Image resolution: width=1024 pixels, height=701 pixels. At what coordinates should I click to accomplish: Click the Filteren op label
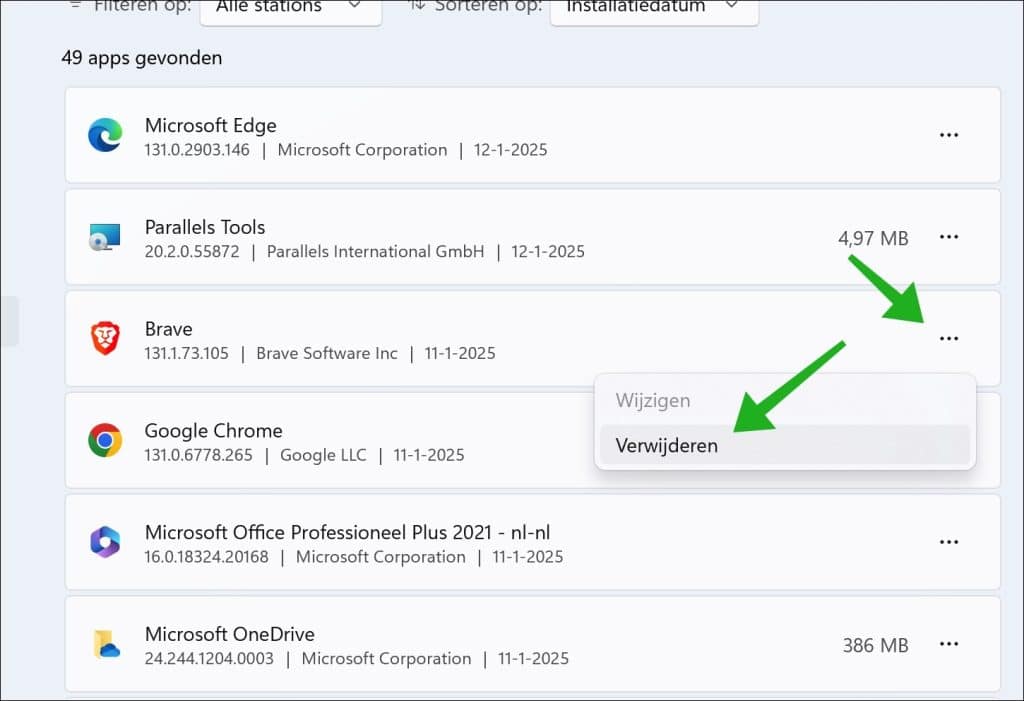[142, 7]
